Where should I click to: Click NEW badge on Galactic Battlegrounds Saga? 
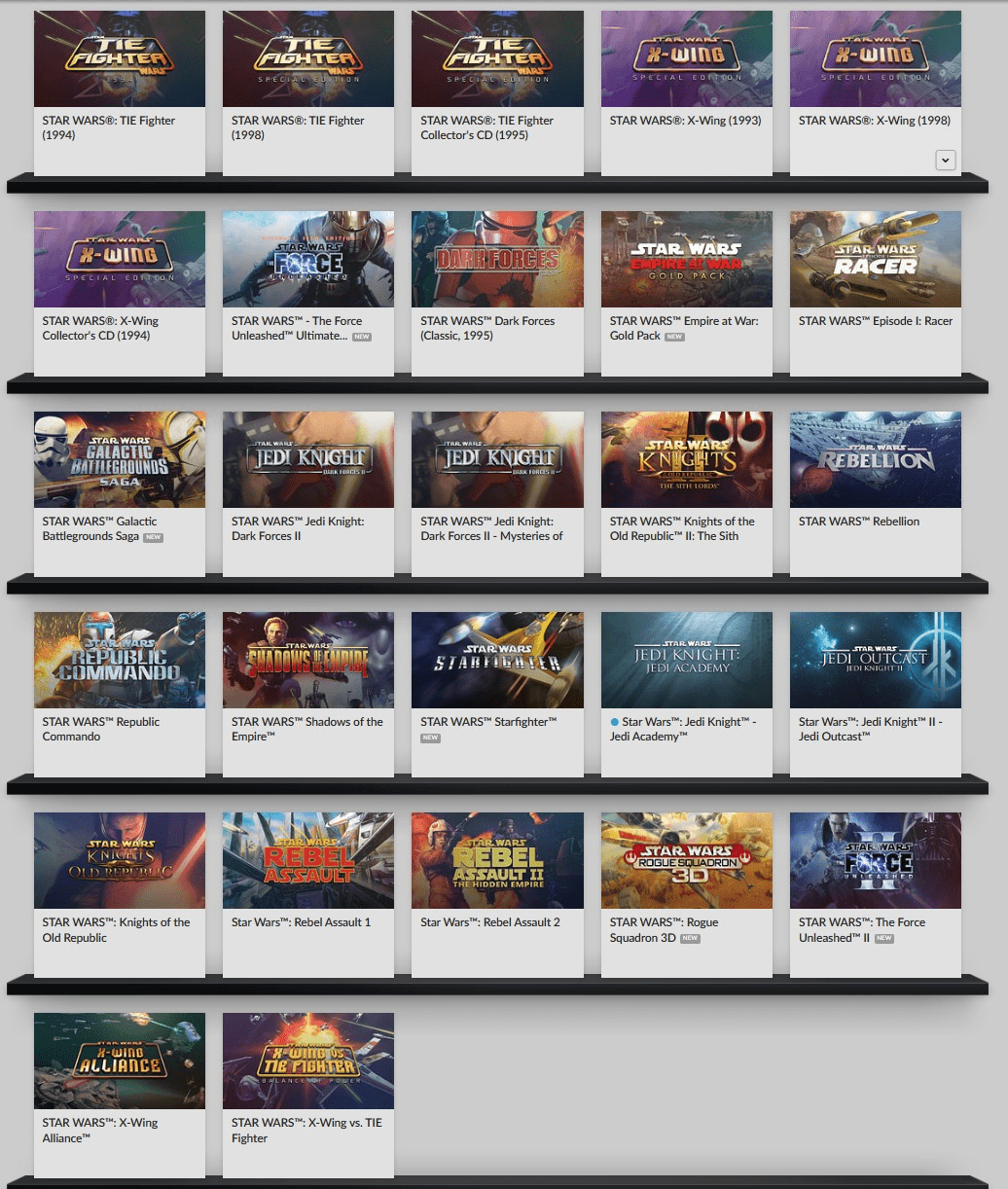153,537
